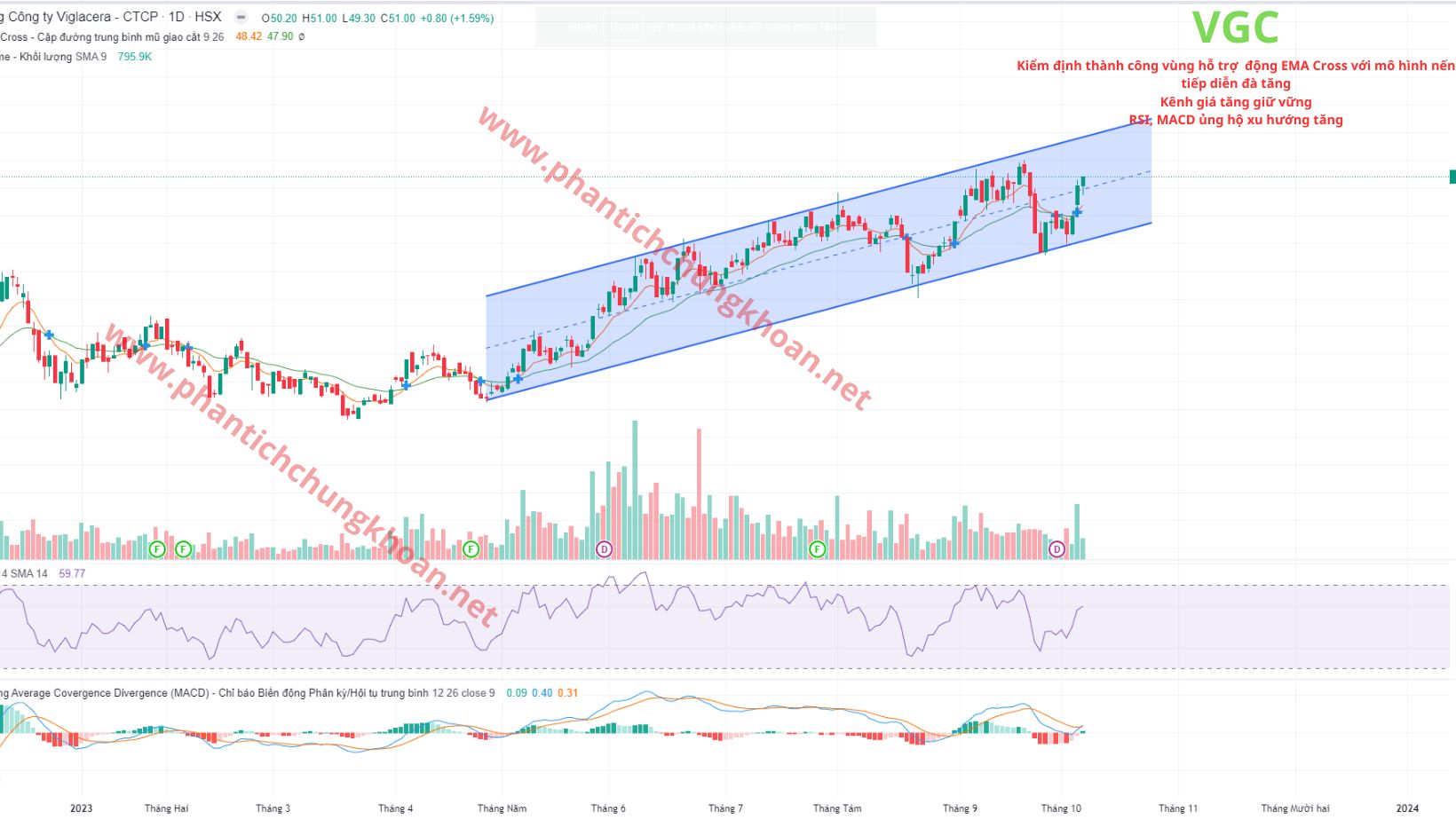Click the +0.80 (+1.59%) change value
The width and height of the screenshot is (1456, 820).
pos(457,19)
